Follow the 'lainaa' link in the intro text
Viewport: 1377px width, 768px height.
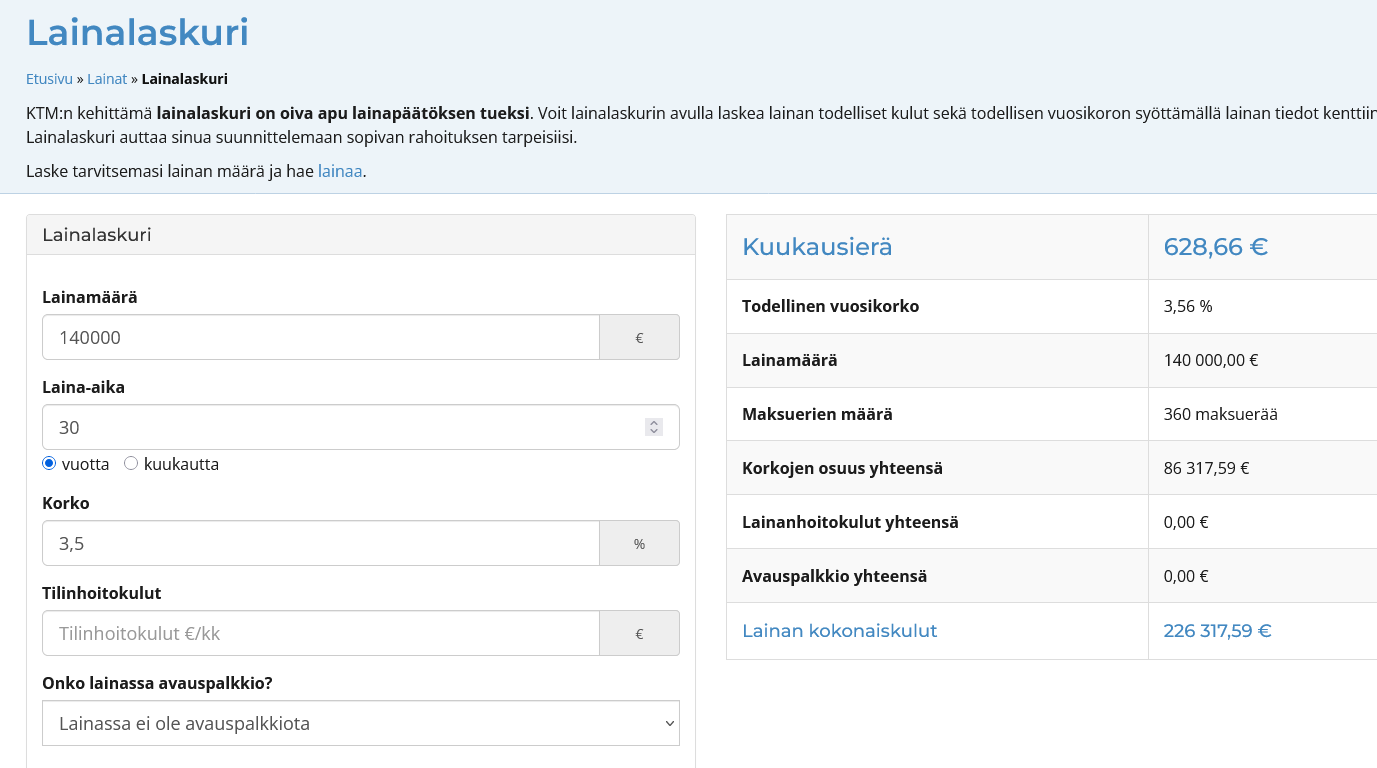click(339, 171)
